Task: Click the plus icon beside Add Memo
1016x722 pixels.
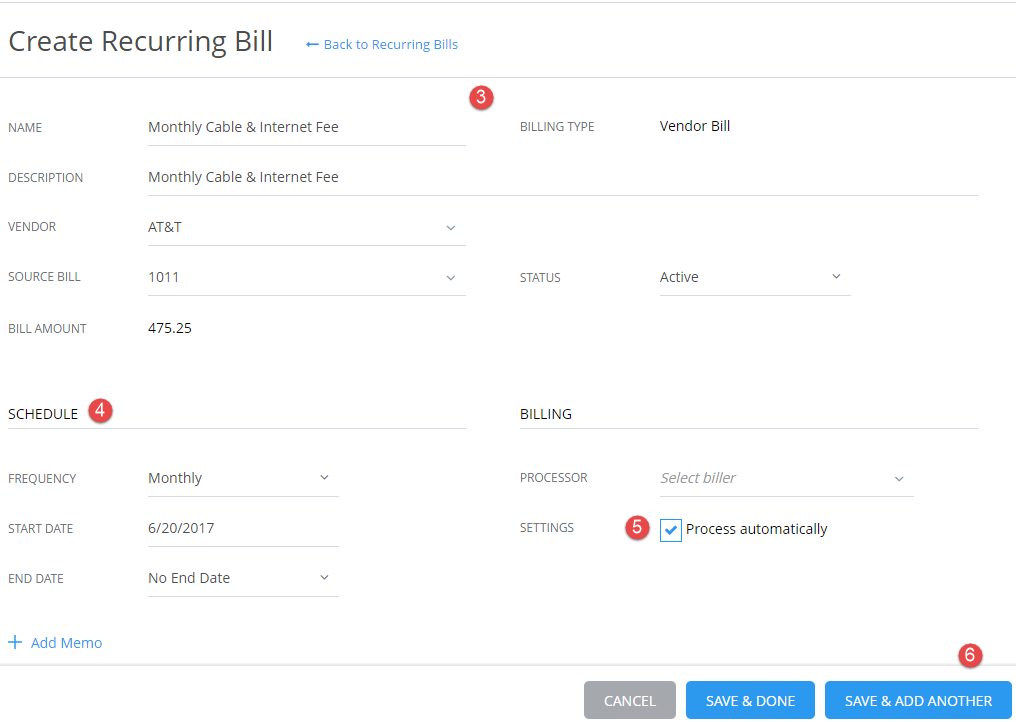Action: (15, 642)
